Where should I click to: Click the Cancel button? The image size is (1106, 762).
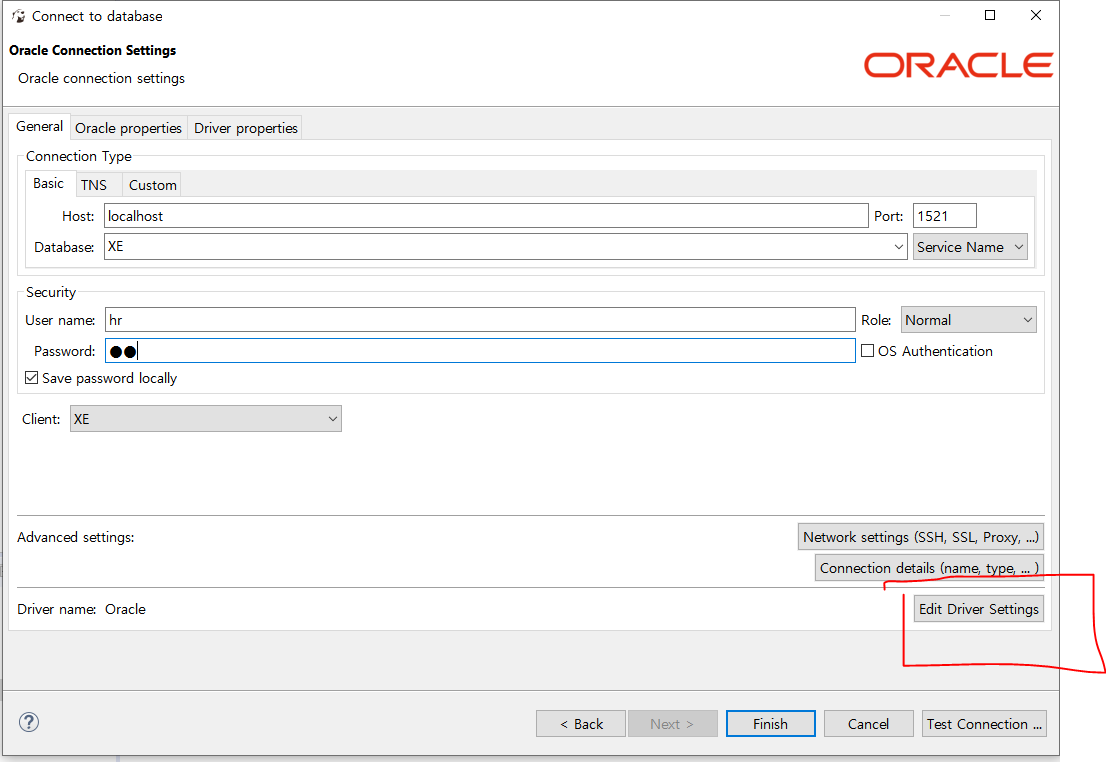[868, 723]
